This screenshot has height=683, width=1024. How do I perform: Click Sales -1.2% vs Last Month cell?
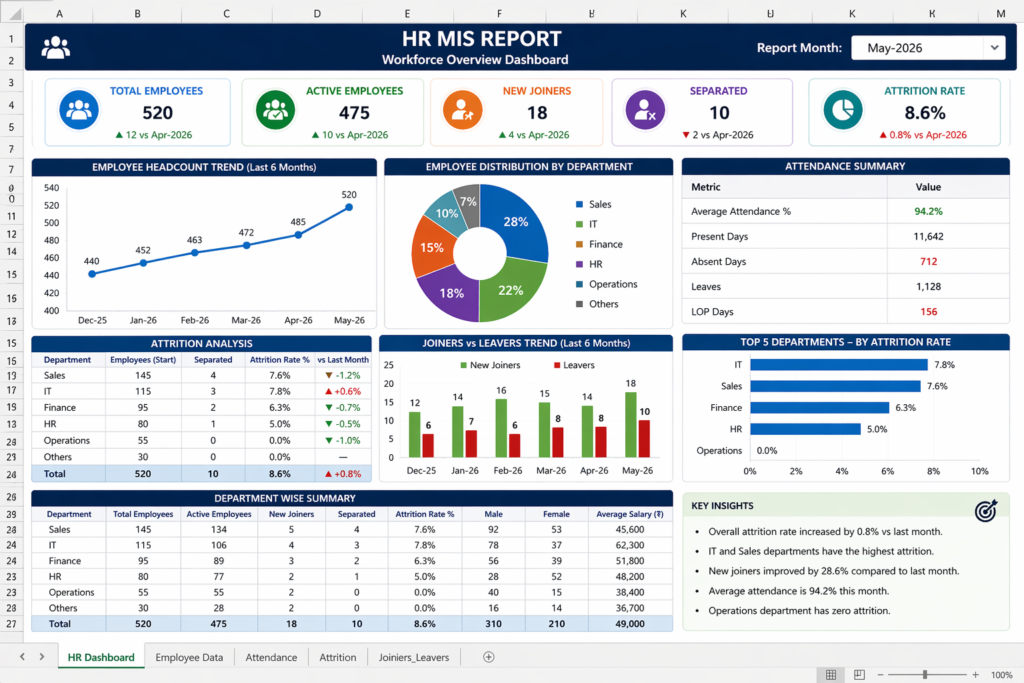(342, 375)
